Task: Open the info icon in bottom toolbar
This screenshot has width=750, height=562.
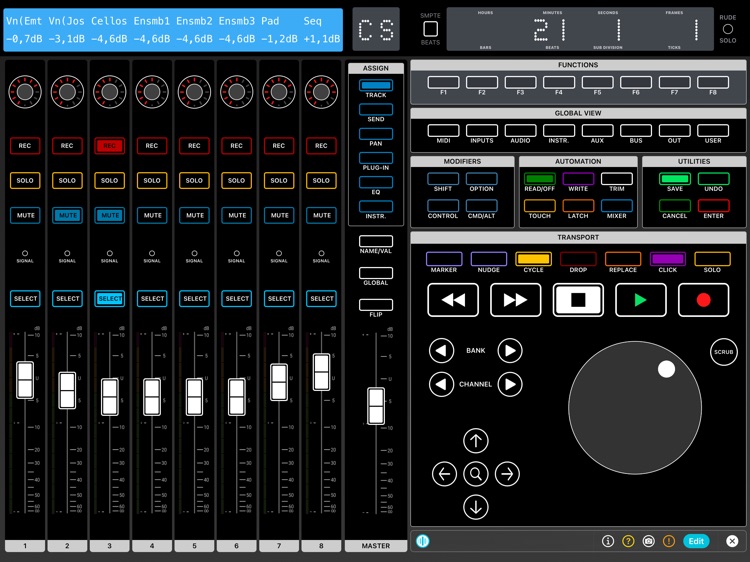Action: (x=607, y=541)
